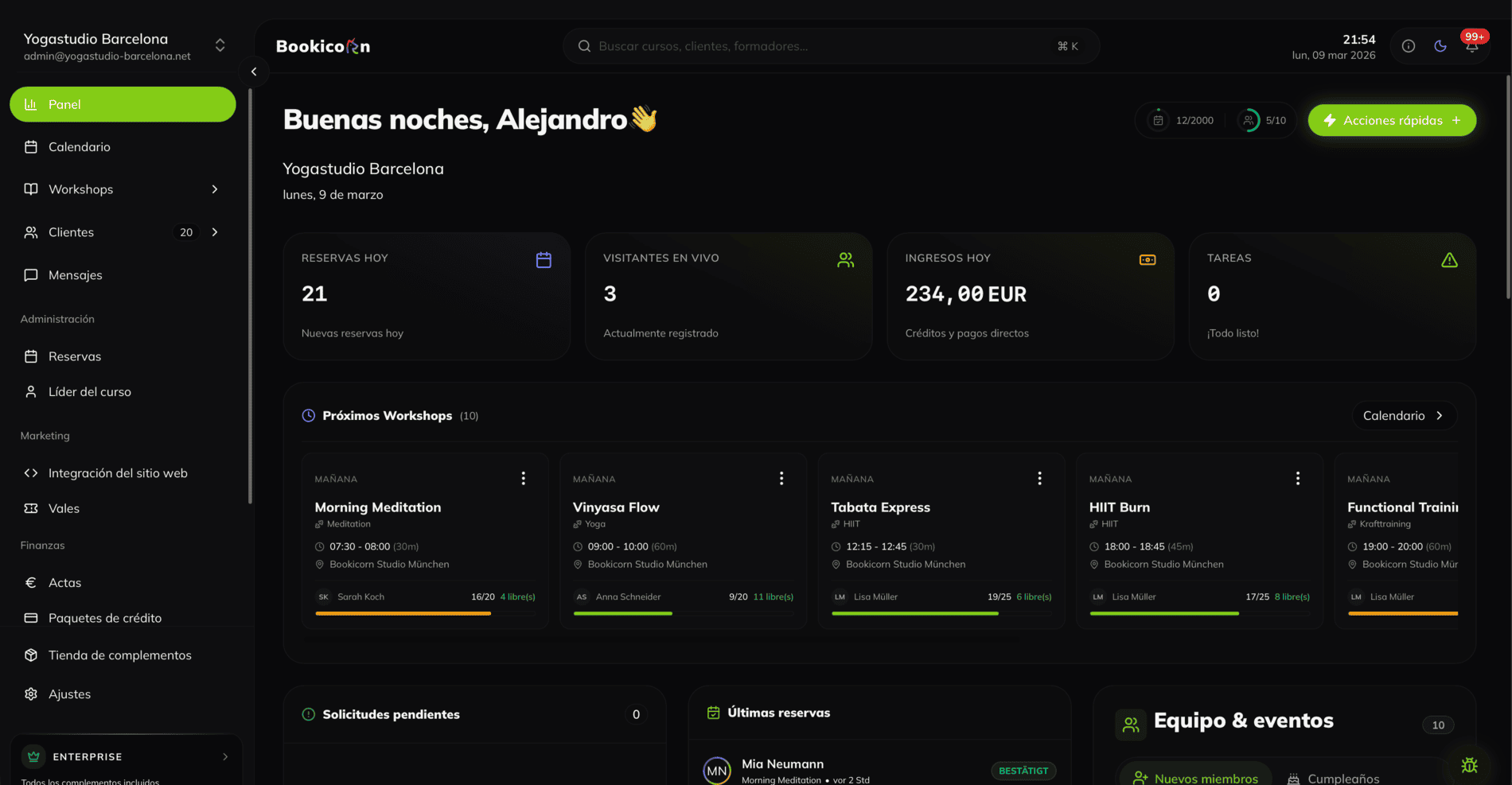Viewport: 1512px width, 785px height.
Task: Click Visitantes en Vivo people icon
Action: tap(845, 260)
